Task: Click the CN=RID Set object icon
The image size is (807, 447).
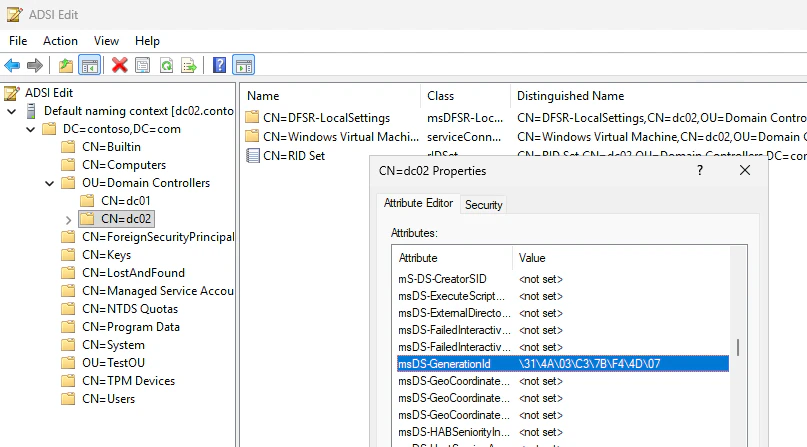Action: tap(252, 155)
